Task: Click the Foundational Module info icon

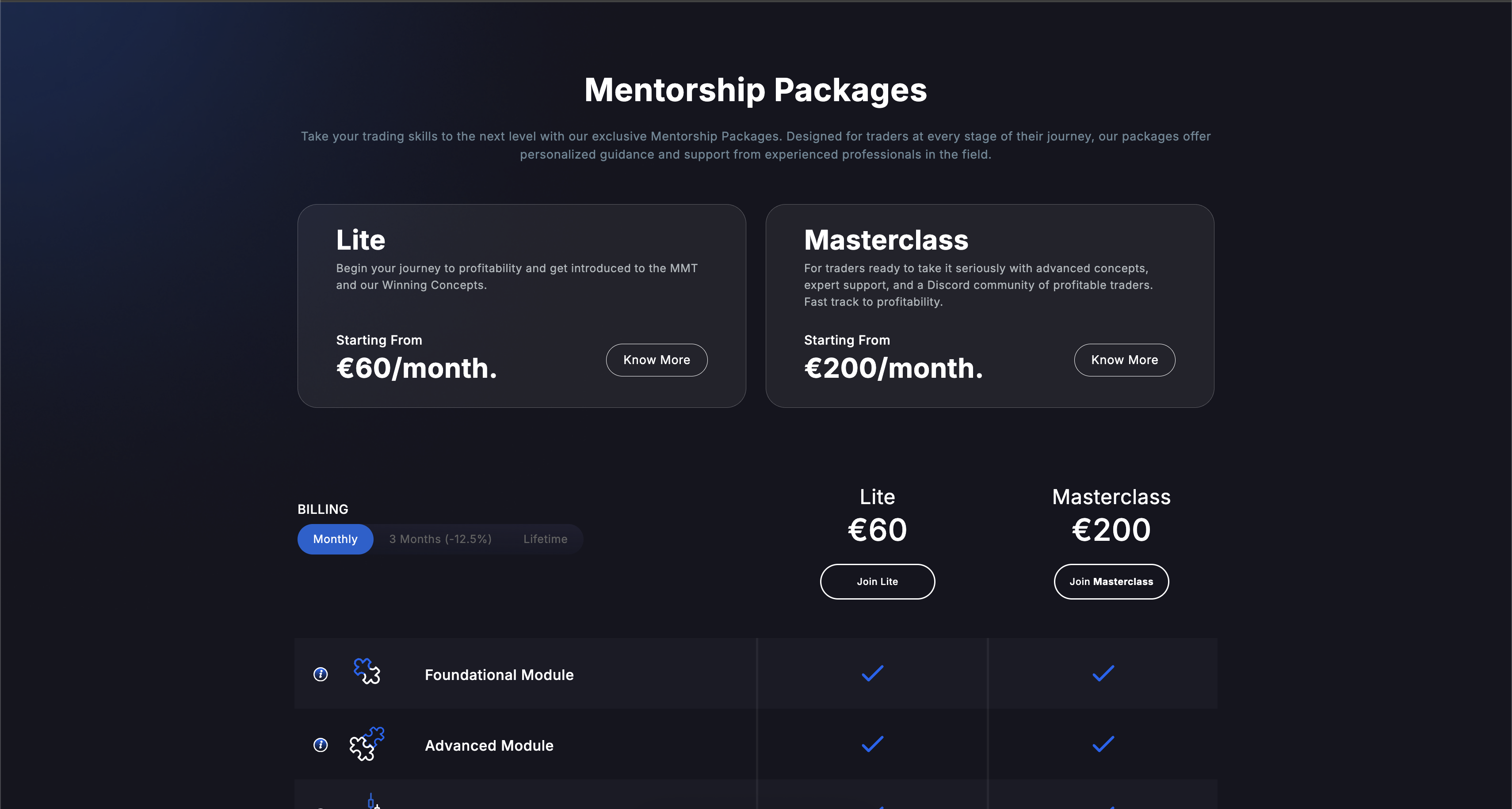Action: [x=321, y=674]
